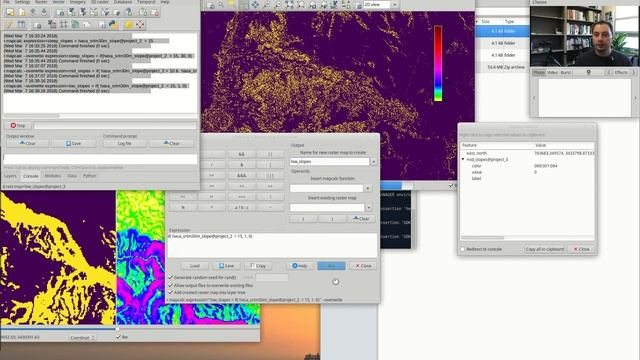
Task: Open Raster menu in Layer Manager
Action: point(41,2)
